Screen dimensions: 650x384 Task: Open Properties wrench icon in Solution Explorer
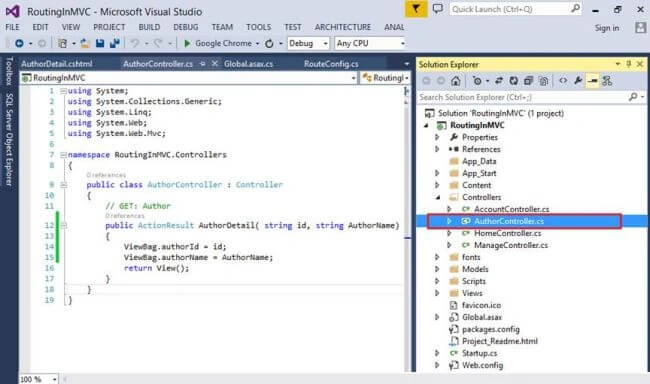point(578,81)
